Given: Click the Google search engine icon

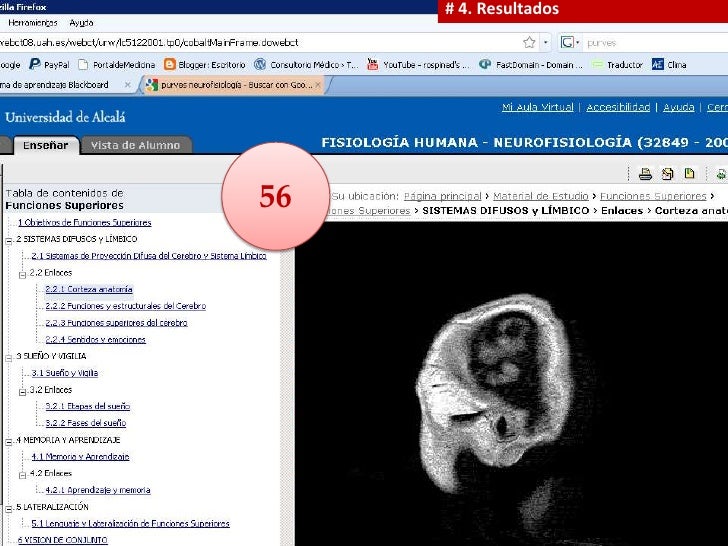Looking at the screenshot, I should click(567, 43).
